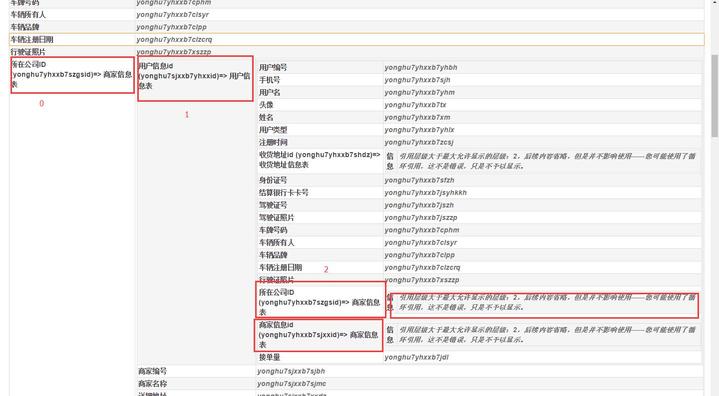Screen dimensions: 719x396
Task: Click the 驾驶证照片 label cell
Action: (277, 217)
